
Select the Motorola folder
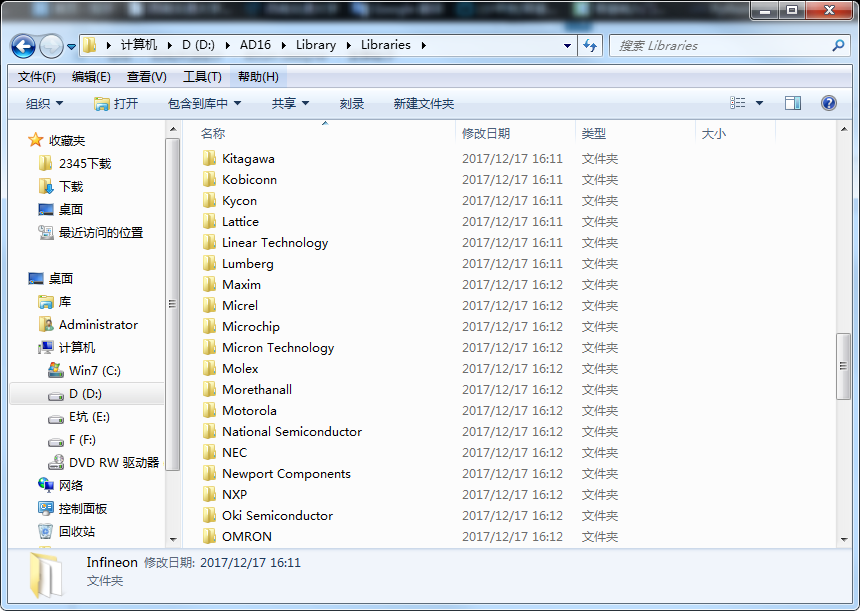240,410
